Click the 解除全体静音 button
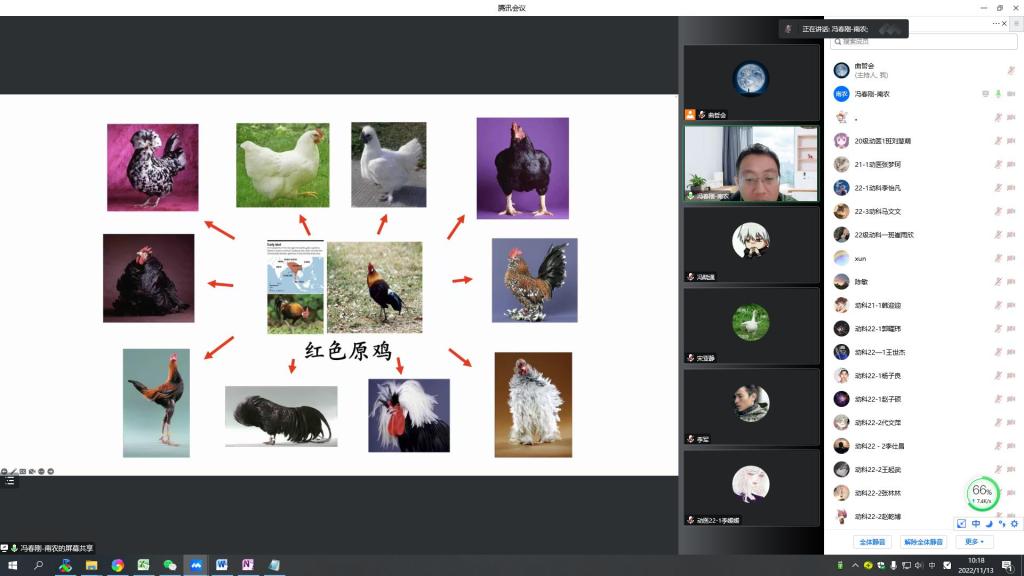The width and height of the screenshot is (1024, 576). tap(923, 542)
